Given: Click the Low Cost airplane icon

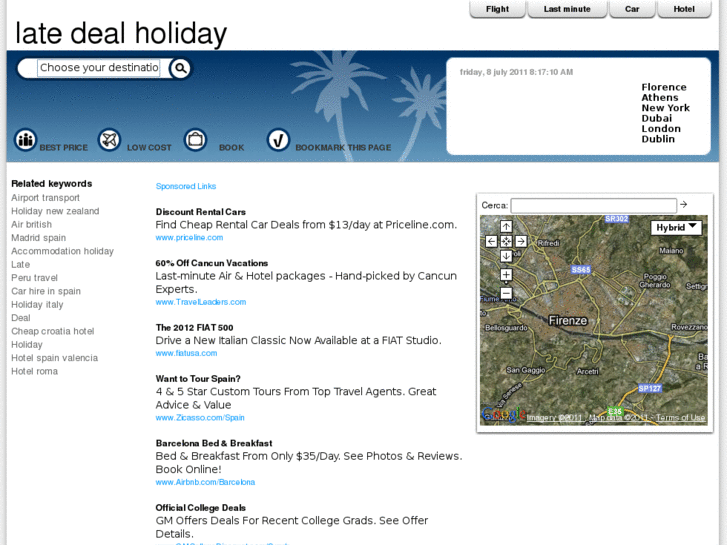Looking at the screenshot, I should click(x=109, y=139).
